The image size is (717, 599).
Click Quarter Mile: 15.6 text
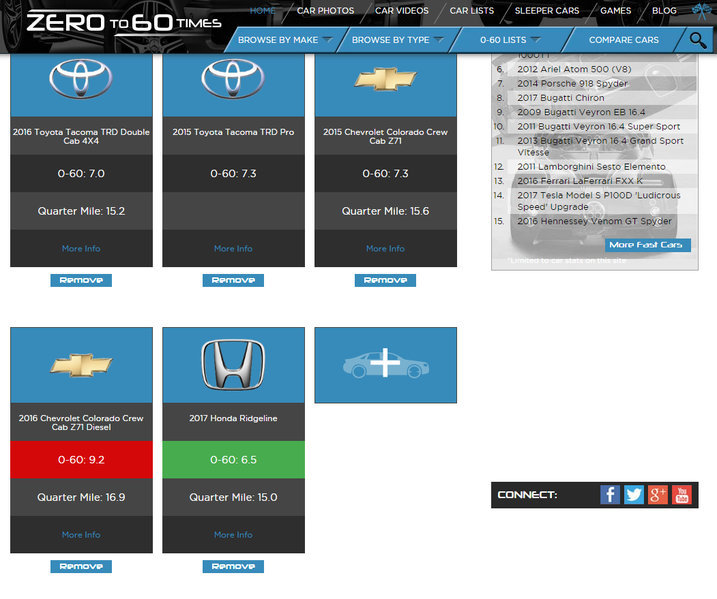385,211
